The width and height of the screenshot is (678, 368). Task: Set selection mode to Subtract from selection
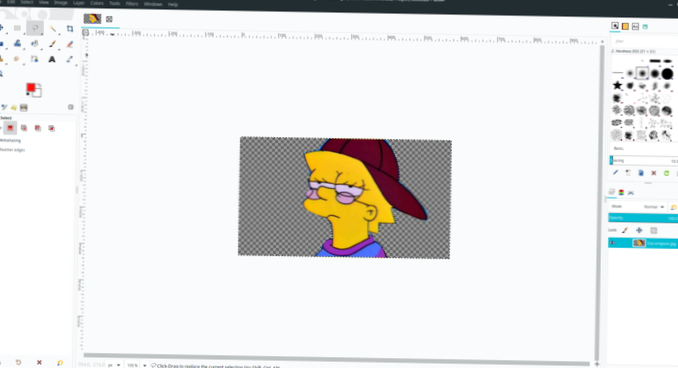[x=38, y=128]
